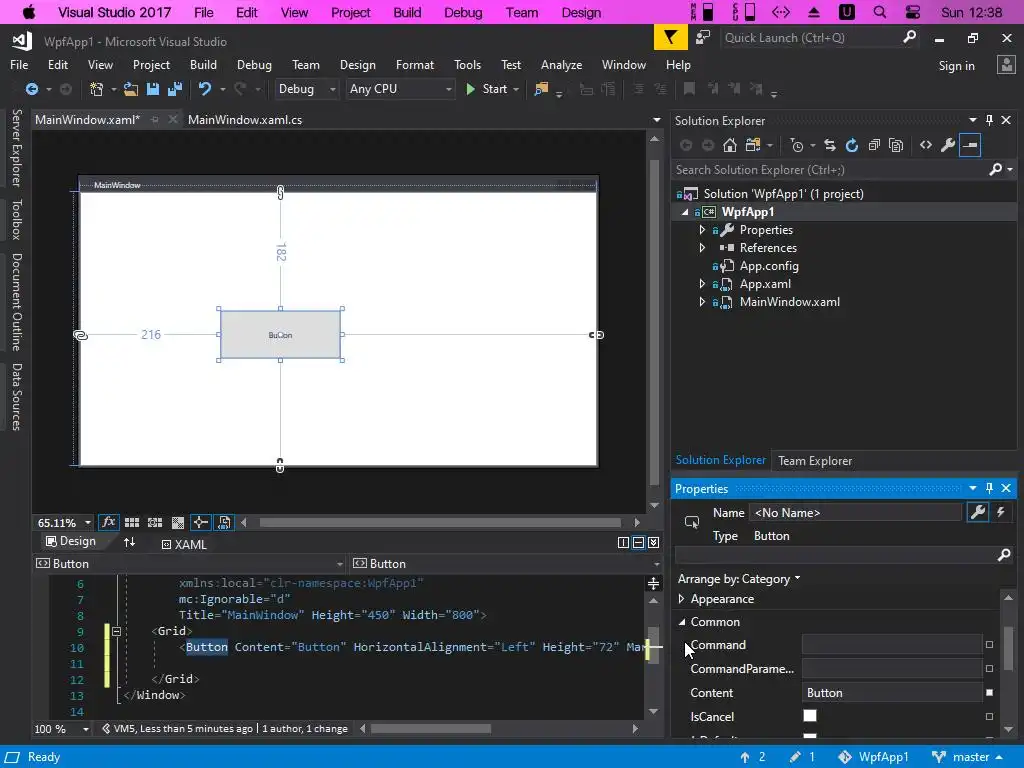
Task: Click the Open File folder icon
Action: tap(131, 89)
